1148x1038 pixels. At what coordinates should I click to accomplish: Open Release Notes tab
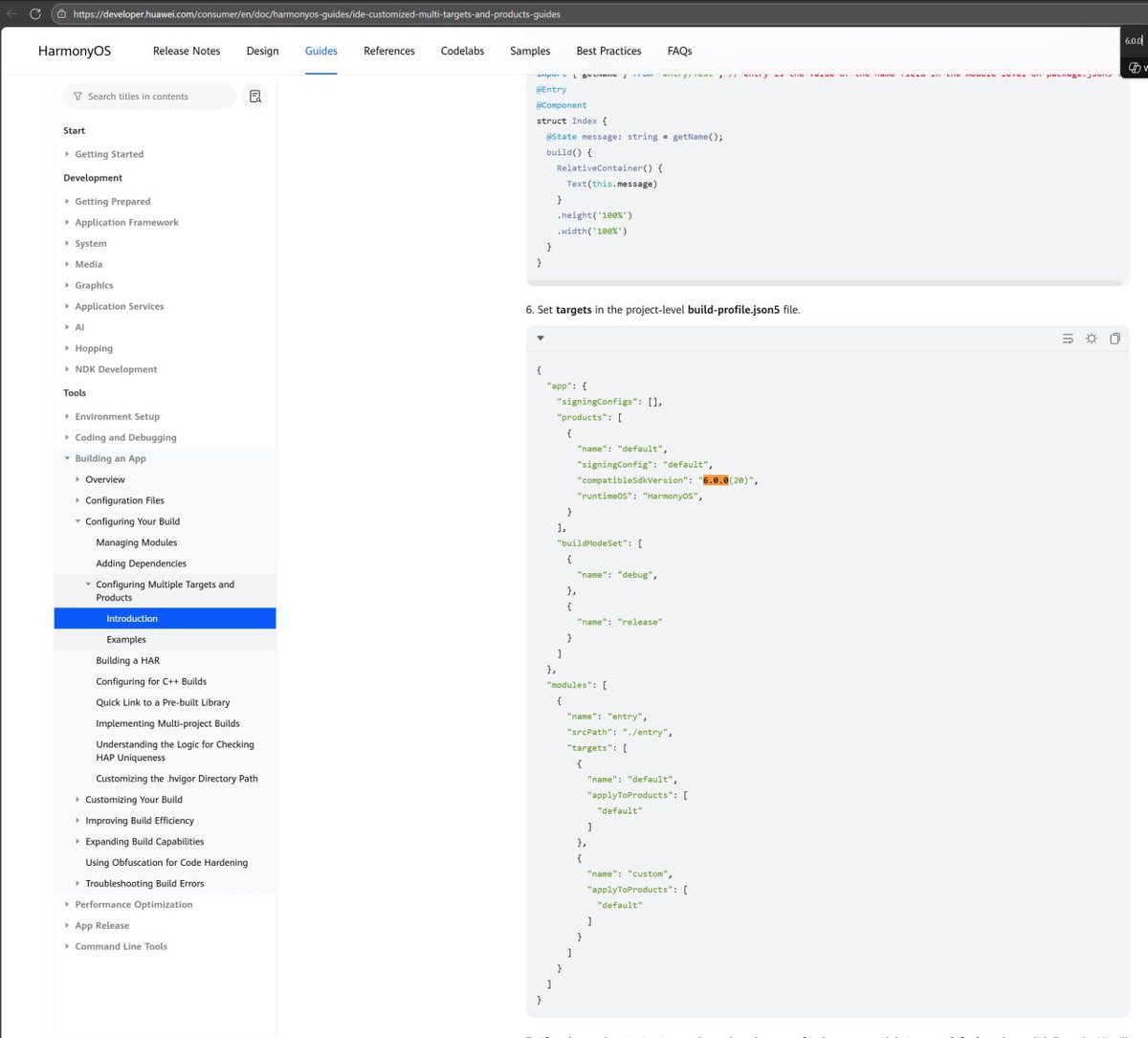pos(187,51)
